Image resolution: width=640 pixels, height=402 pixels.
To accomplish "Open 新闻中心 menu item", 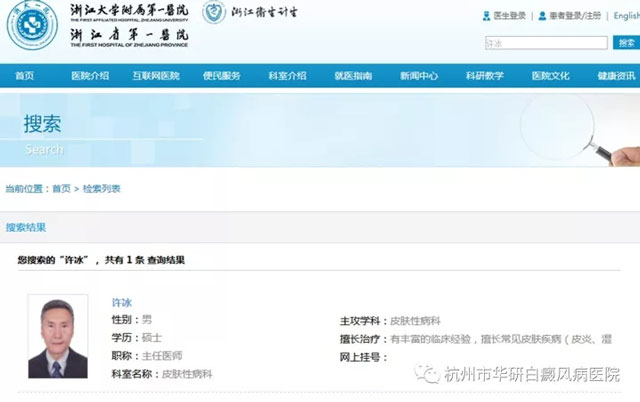I will click(x=419, y=76).
